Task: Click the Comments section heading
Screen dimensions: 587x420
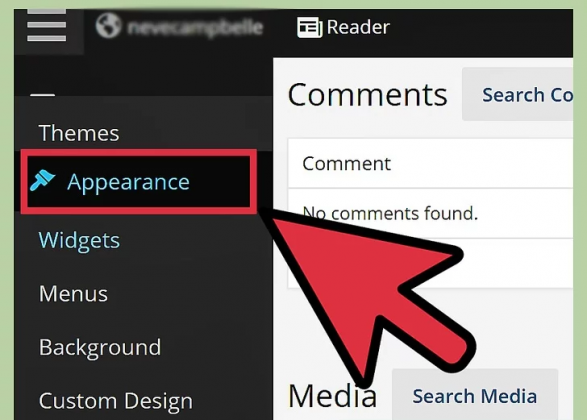Action: [368, 95]
